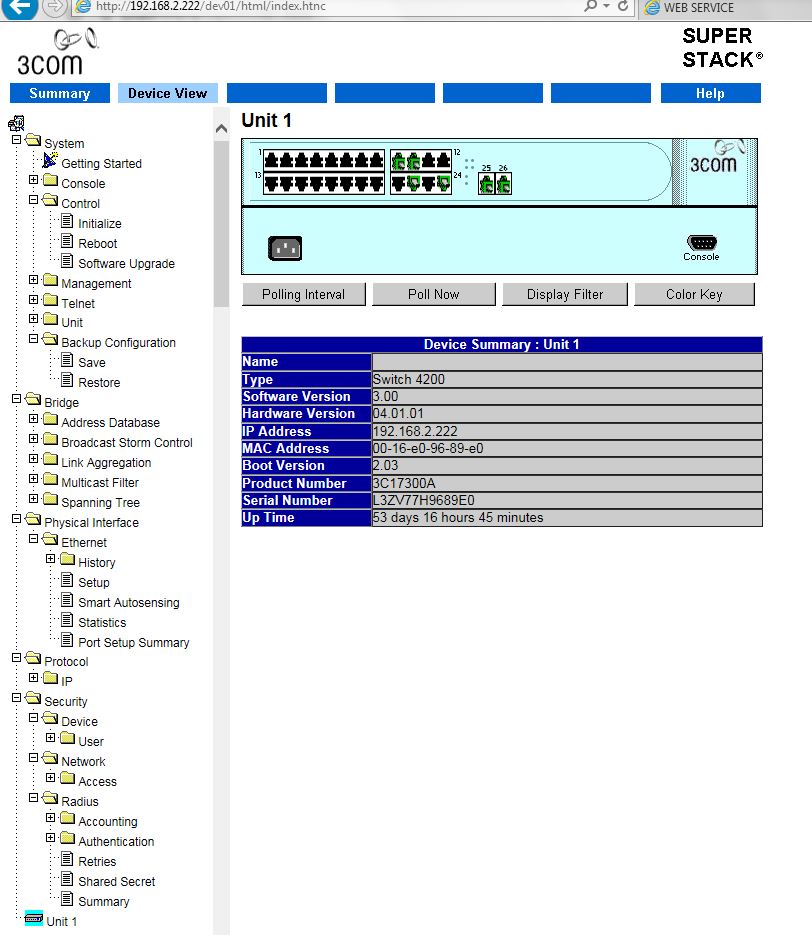The height and width of the screenshot is (935, 812).
Task: Select the Smart Autosensing tree item
Action: (x=129, y=603)
